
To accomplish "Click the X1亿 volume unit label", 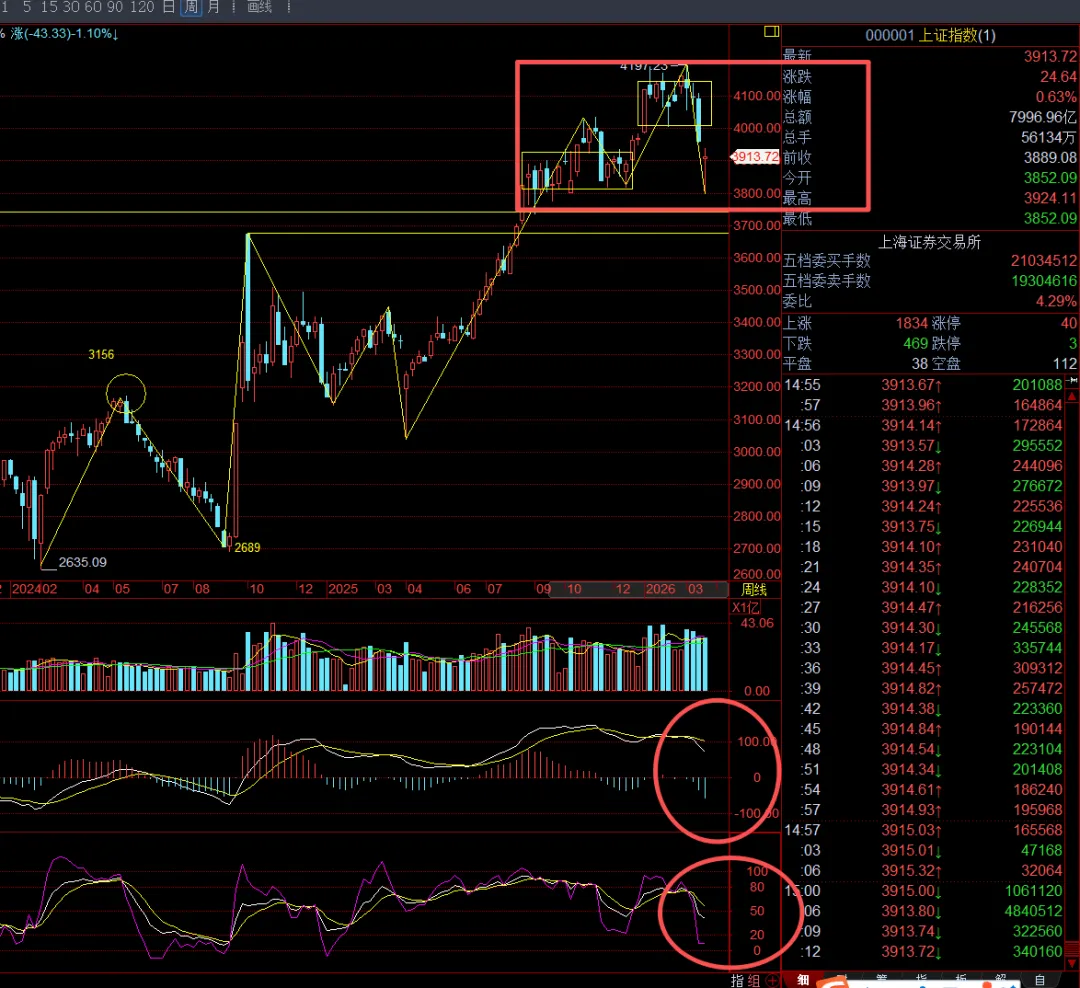I will [746, 608].
